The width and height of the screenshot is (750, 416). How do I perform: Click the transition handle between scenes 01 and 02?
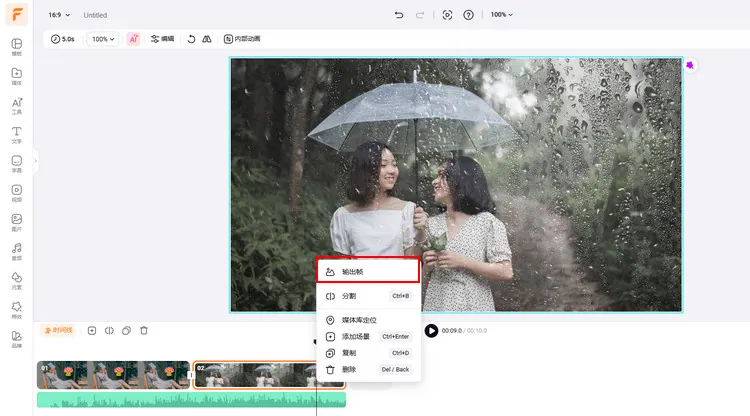191,375
